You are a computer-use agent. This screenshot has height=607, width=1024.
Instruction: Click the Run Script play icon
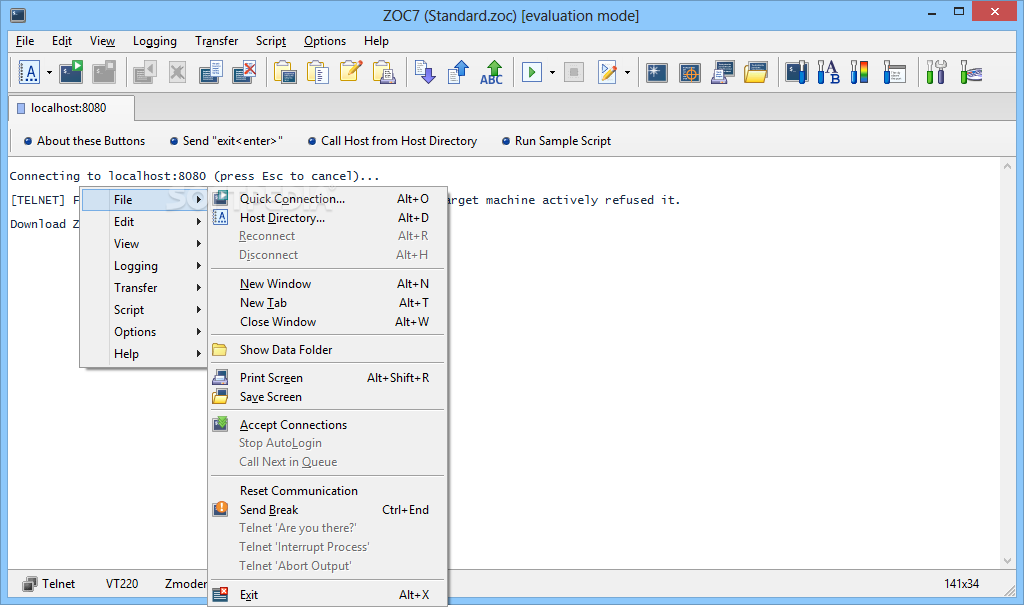[x=532, y=72]
